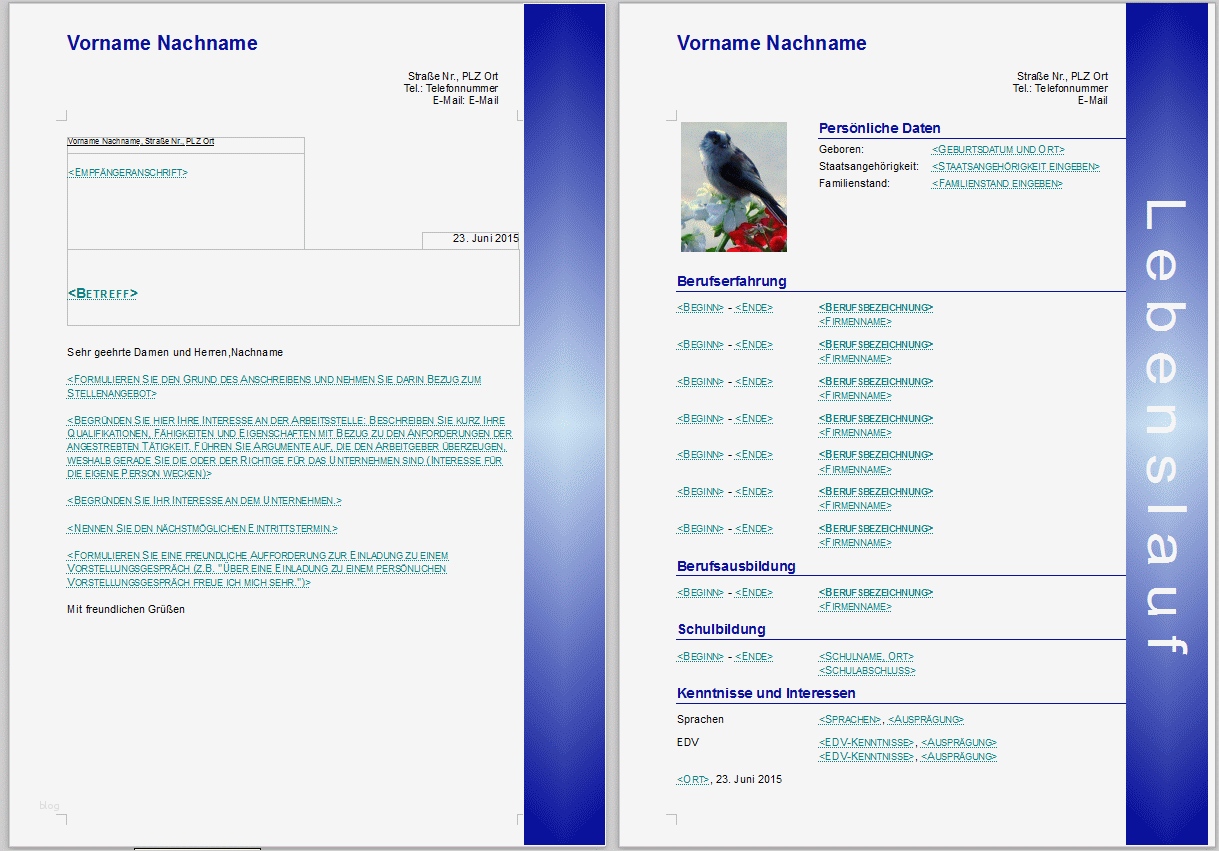Click the <Ort> placeholder before the date
Image resolution: width=1219 pixels, height=851 pixels.
click(x=693, y=779)
